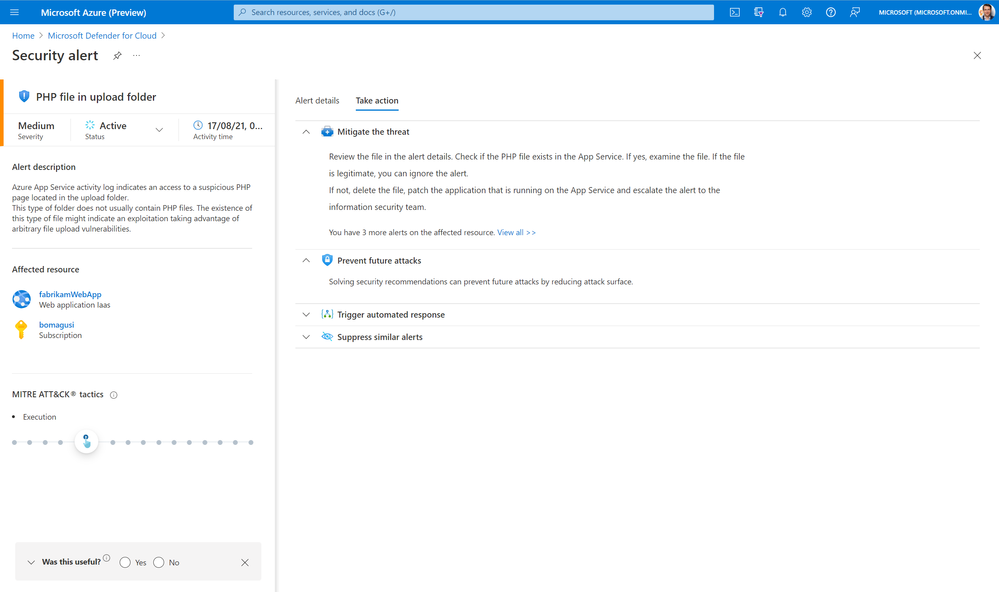Expand the Trigger automated response section
This screenshot has height=592, width=999.
click(306, 315)
